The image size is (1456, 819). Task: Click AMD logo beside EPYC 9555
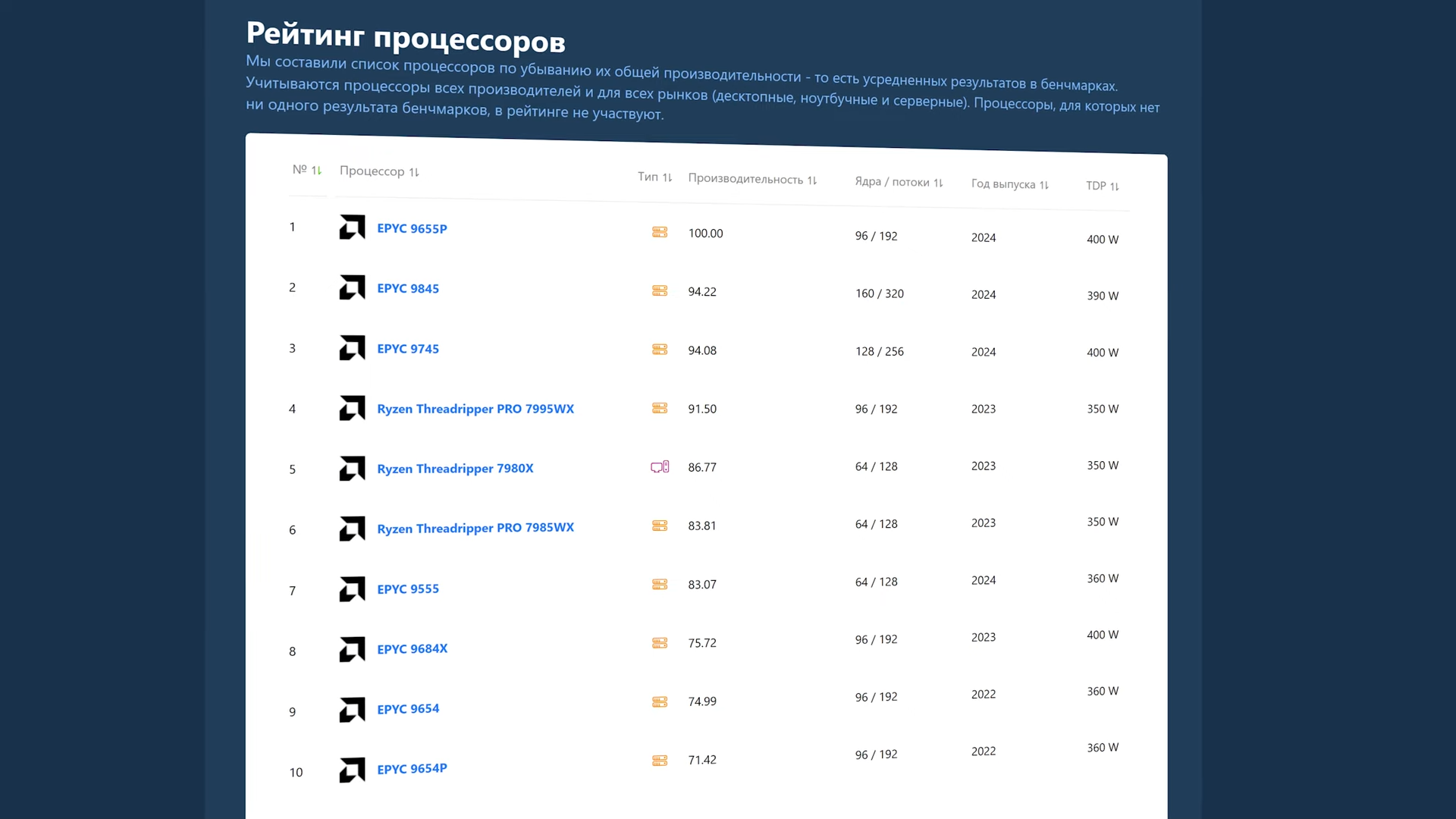coord(352,589)
